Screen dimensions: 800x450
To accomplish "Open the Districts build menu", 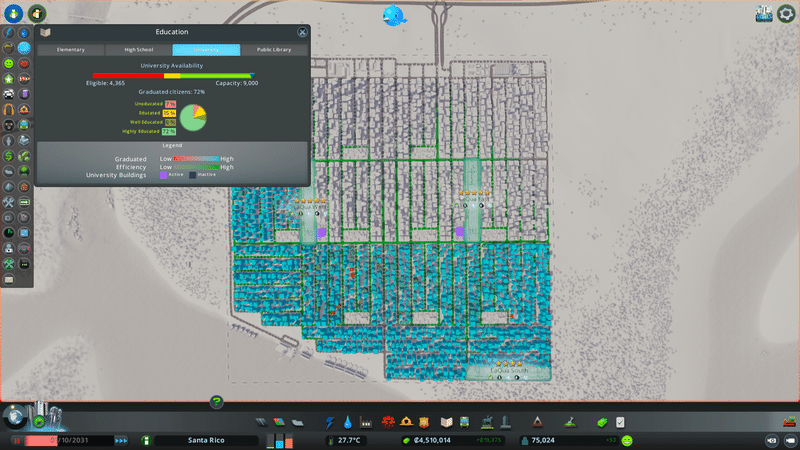I will coord(297,422).
